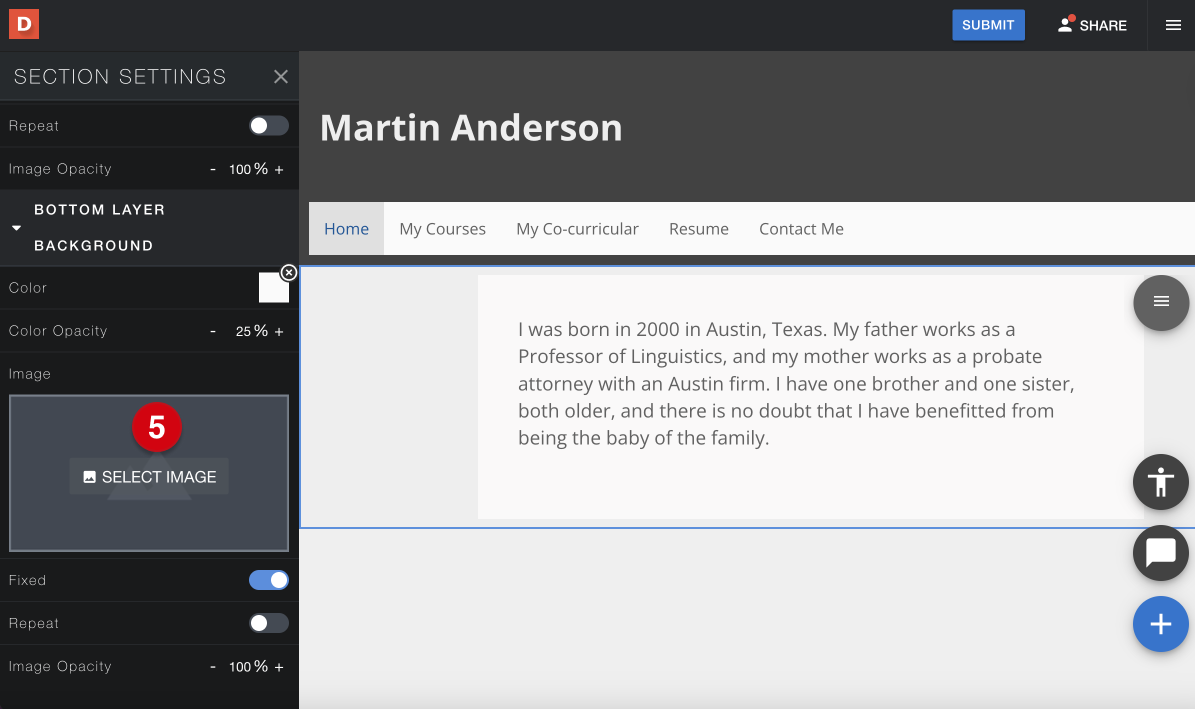This screenshot has width=1195, height=709.
Task: Open the Contact Me tab
Action: (x=801, y=229)
